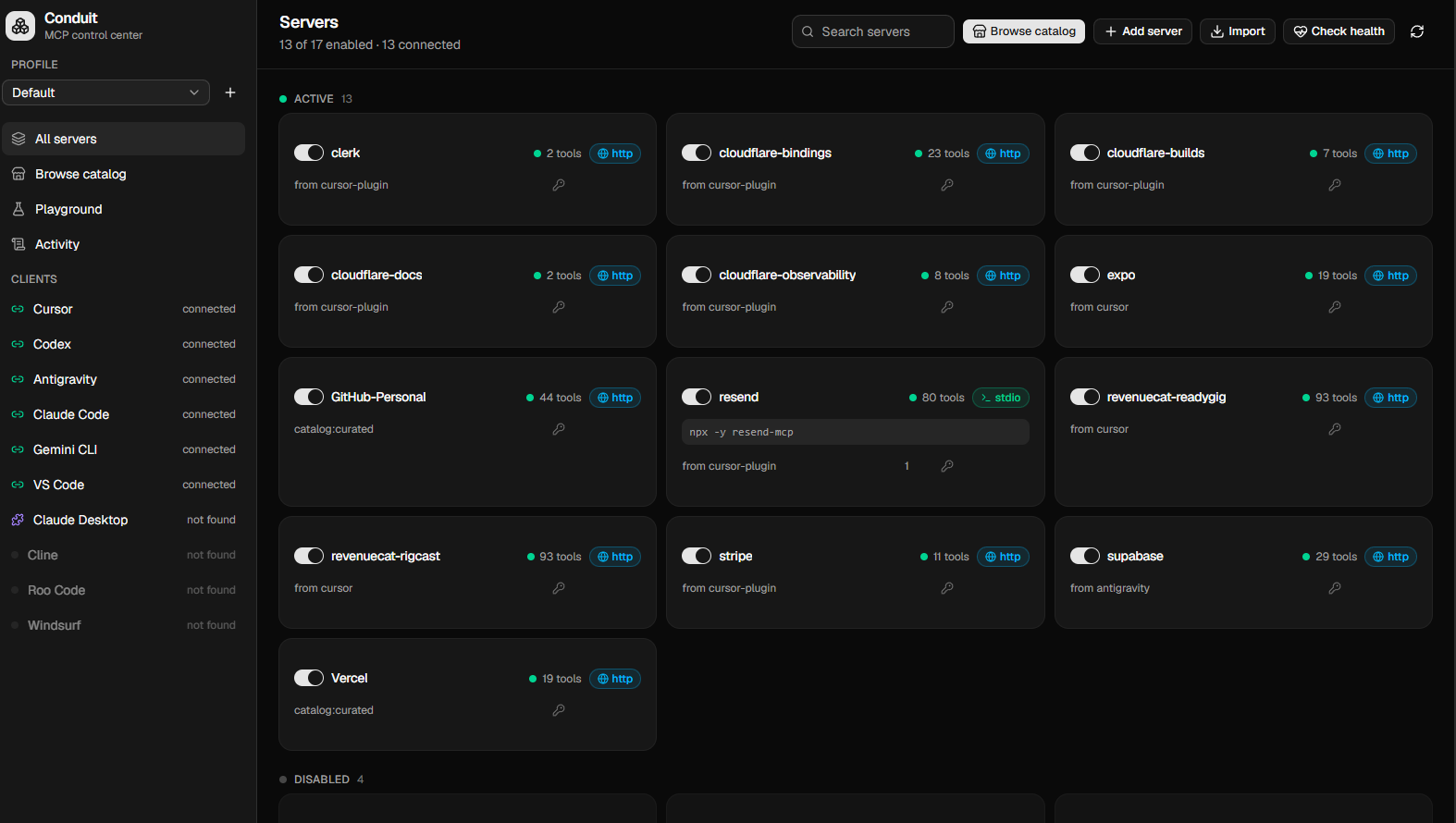Select the Roo Code client entry
Image resolution: width=1456 pixels, height=823 pixels.
123,590
